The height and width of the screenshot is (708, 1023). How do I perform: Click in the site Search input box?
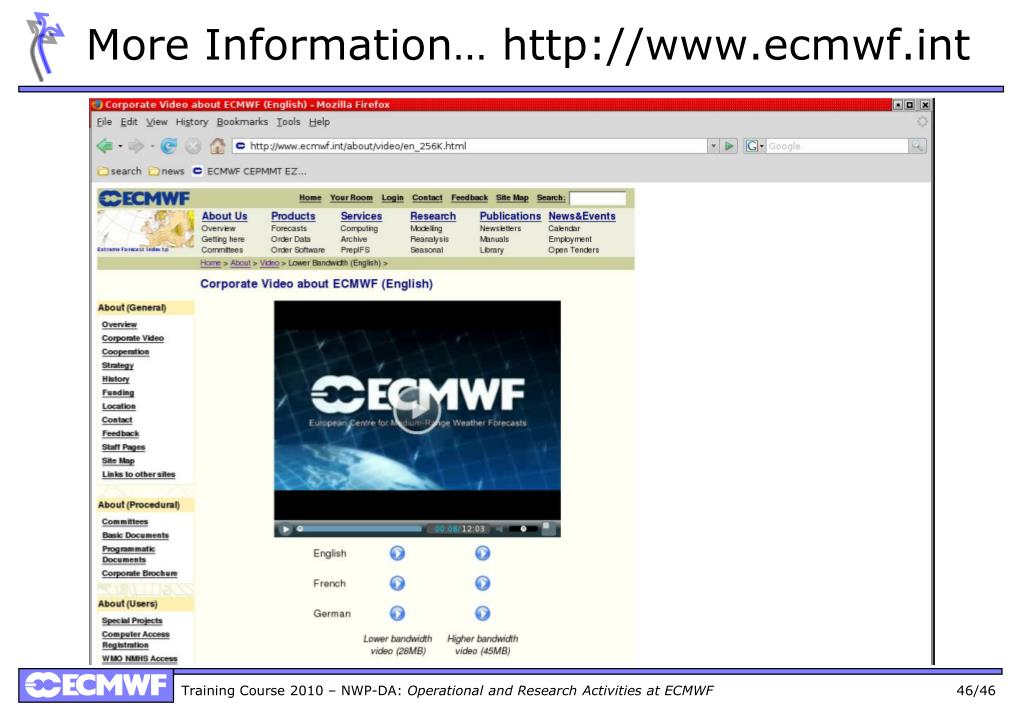pos(597,198)
